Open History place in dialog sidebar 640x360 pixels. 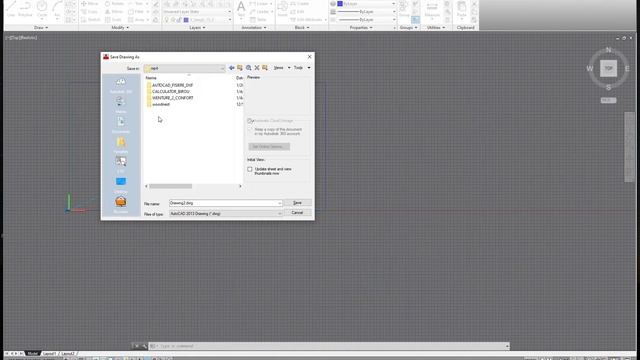(121, 105)
